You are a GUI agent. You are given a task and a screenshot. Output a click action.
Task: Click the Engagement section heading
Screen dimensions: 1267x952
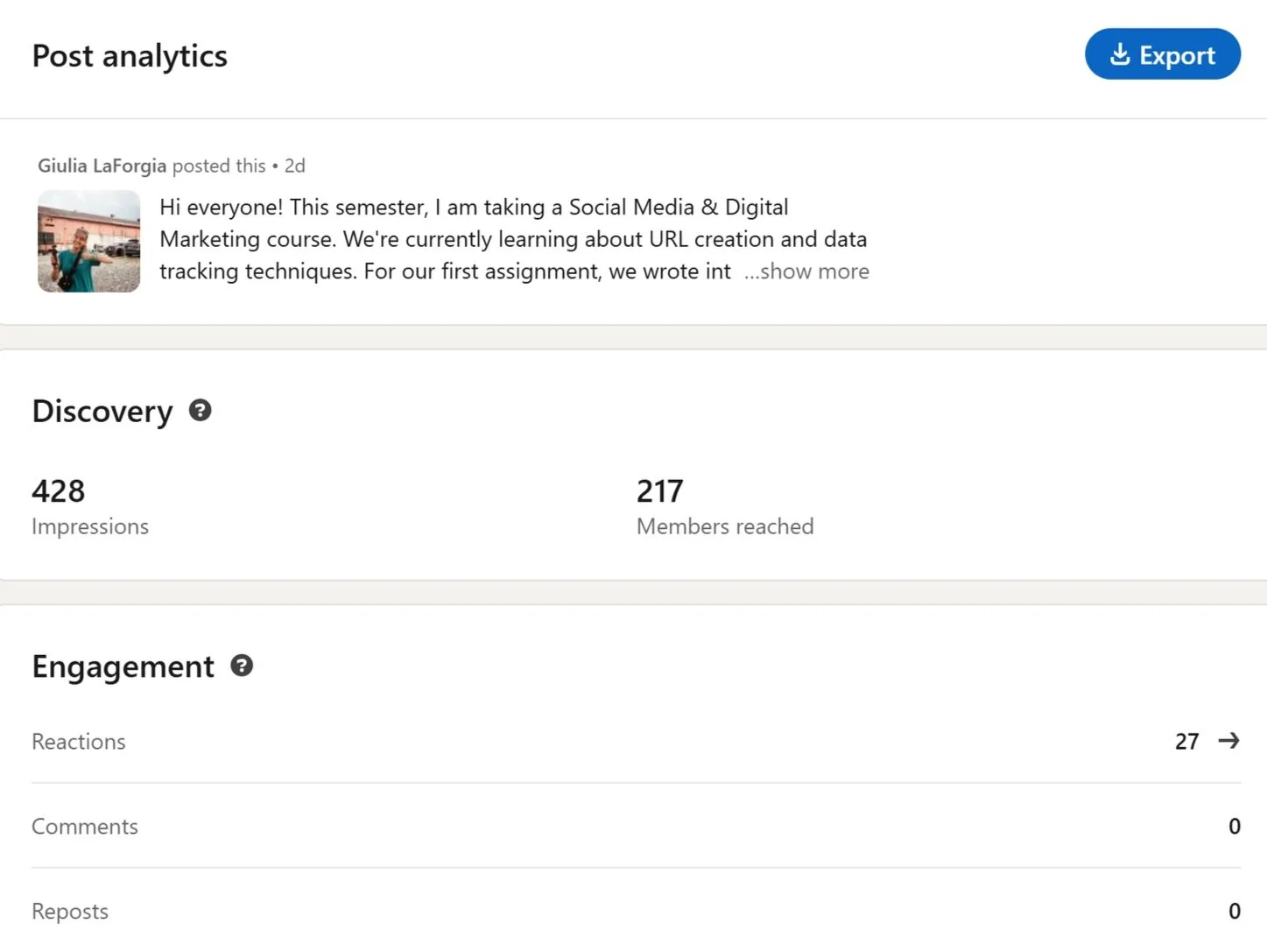(123, 666)
